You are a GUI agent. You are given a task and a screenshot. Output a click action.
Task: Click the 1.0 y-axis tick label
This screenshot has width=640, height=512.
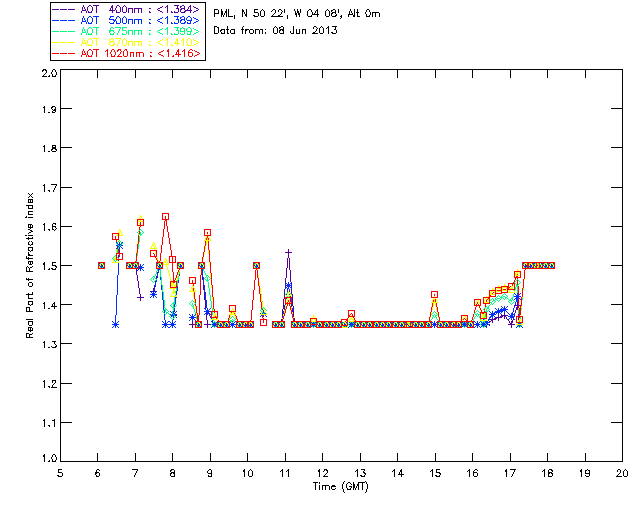click(49, 459)
